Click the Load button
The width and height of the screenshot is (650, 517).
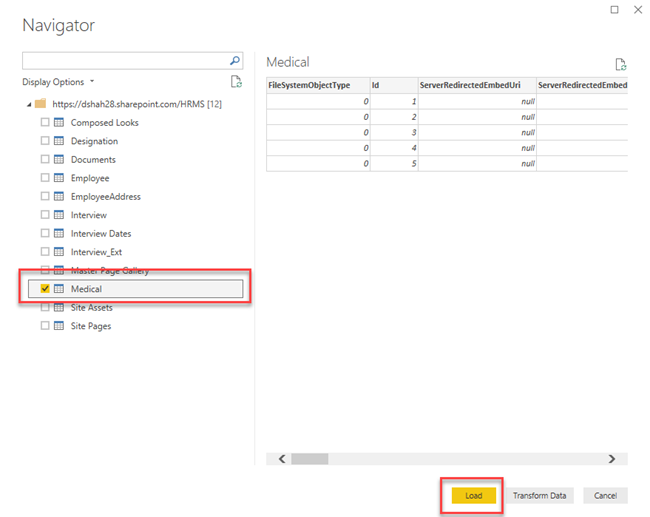click(473, 495)
